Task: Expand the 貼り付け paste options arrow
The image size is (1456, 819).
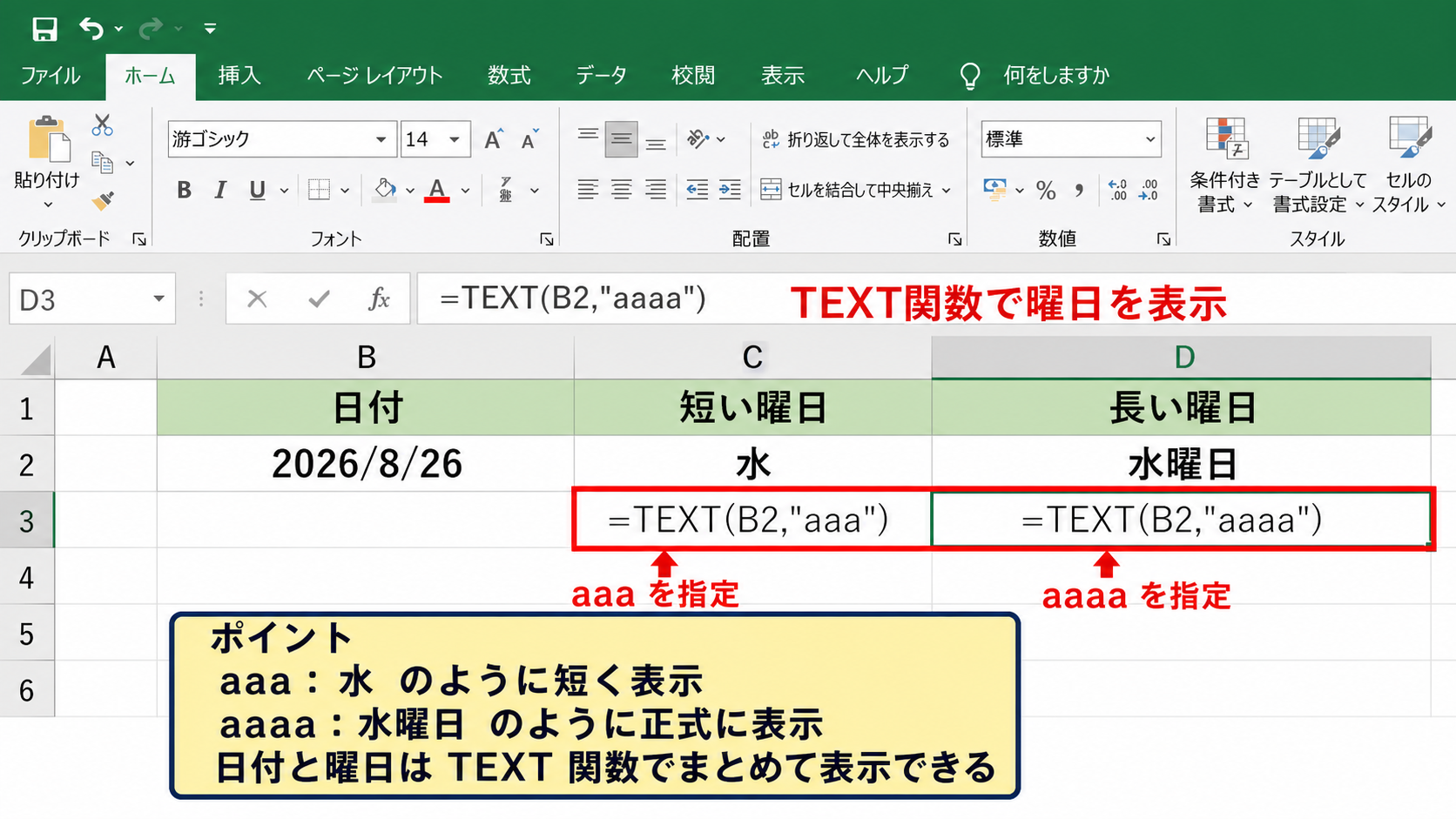Action: (x=48, y=205)
